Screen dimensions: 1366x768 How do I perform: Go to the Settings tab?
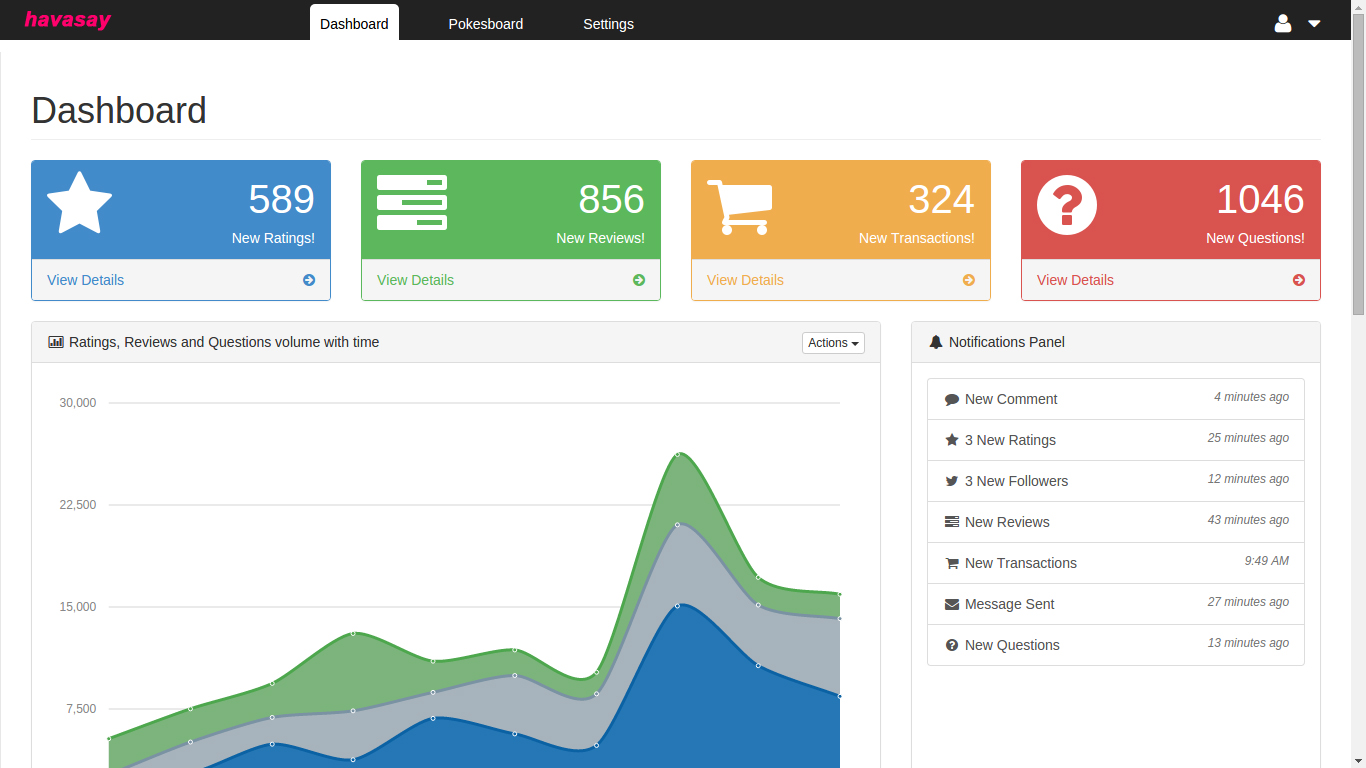click(608, 23)
